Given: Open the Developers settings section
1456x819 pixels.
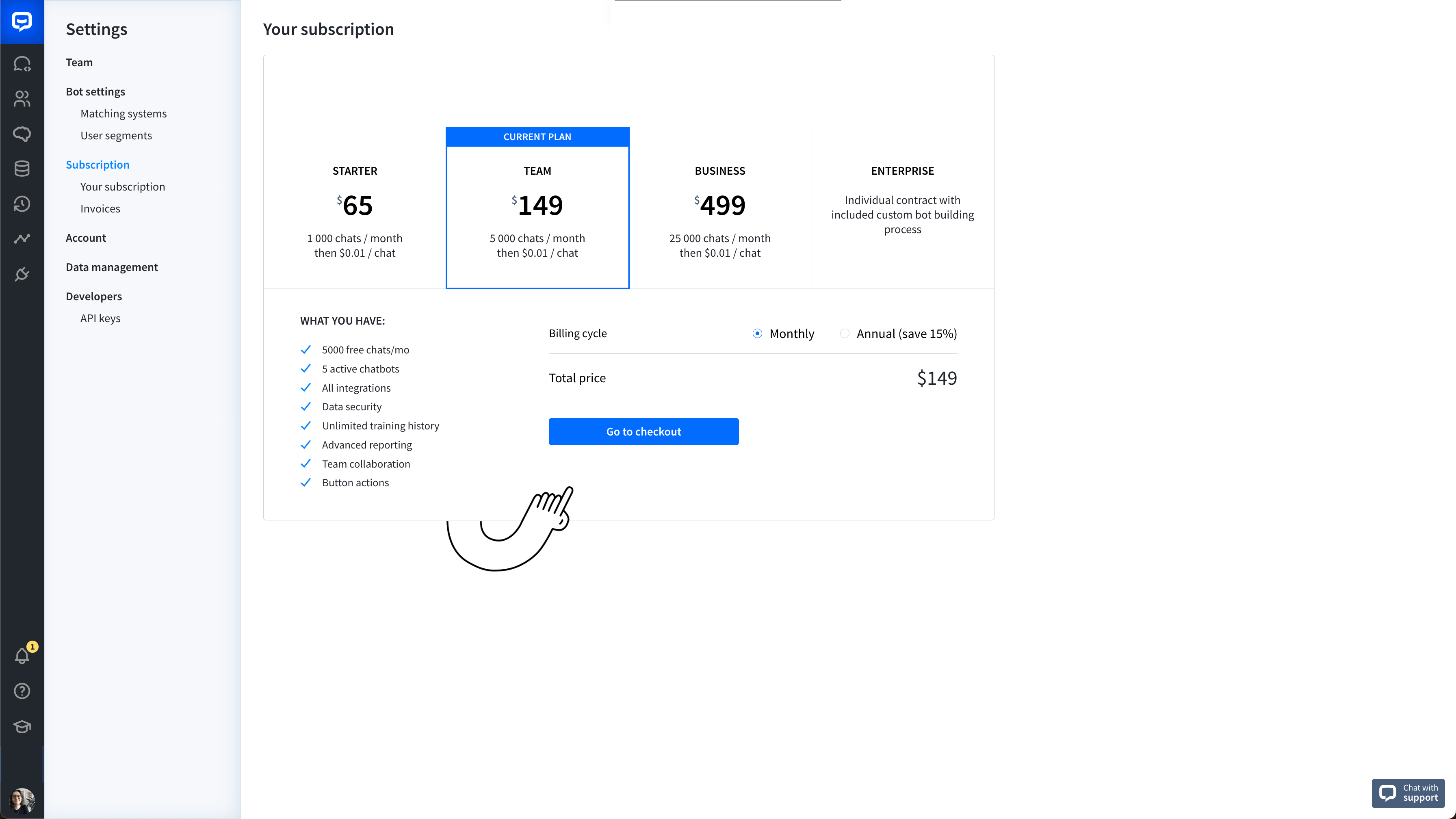Looking at the screenshot, I should coord(93,296).
